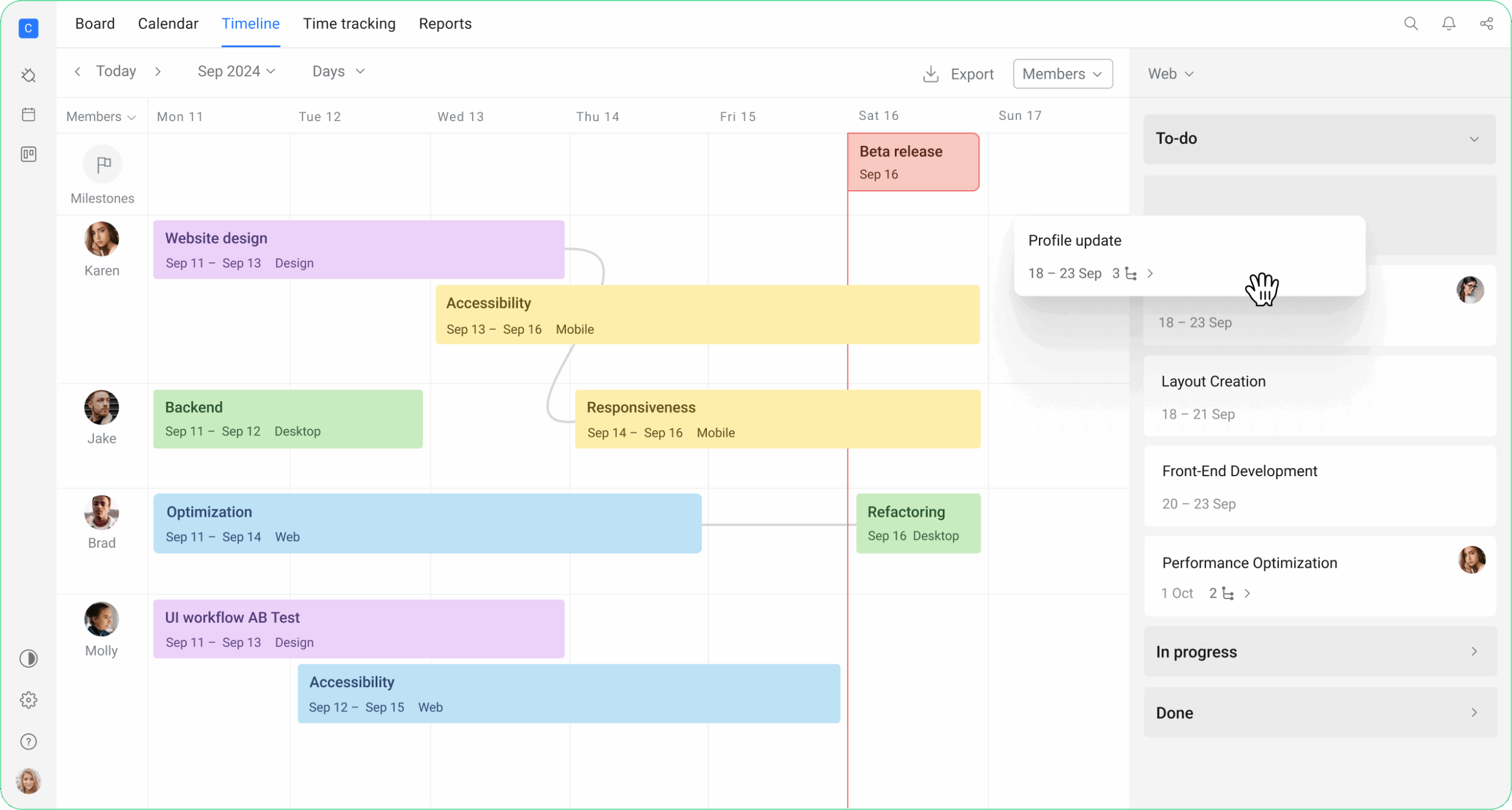Open the Sep 2024 month dropdown
The image size is (1512, 810).
(236, 71)
